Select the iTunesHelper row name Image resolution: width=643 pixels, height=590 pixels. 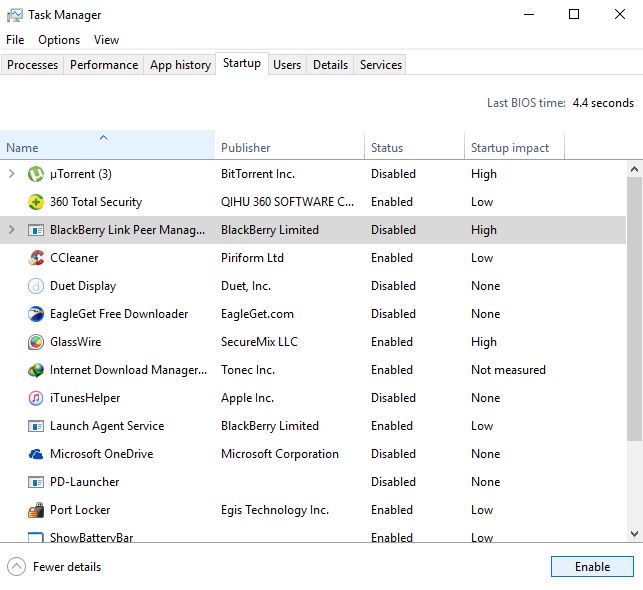click(85, 398)
